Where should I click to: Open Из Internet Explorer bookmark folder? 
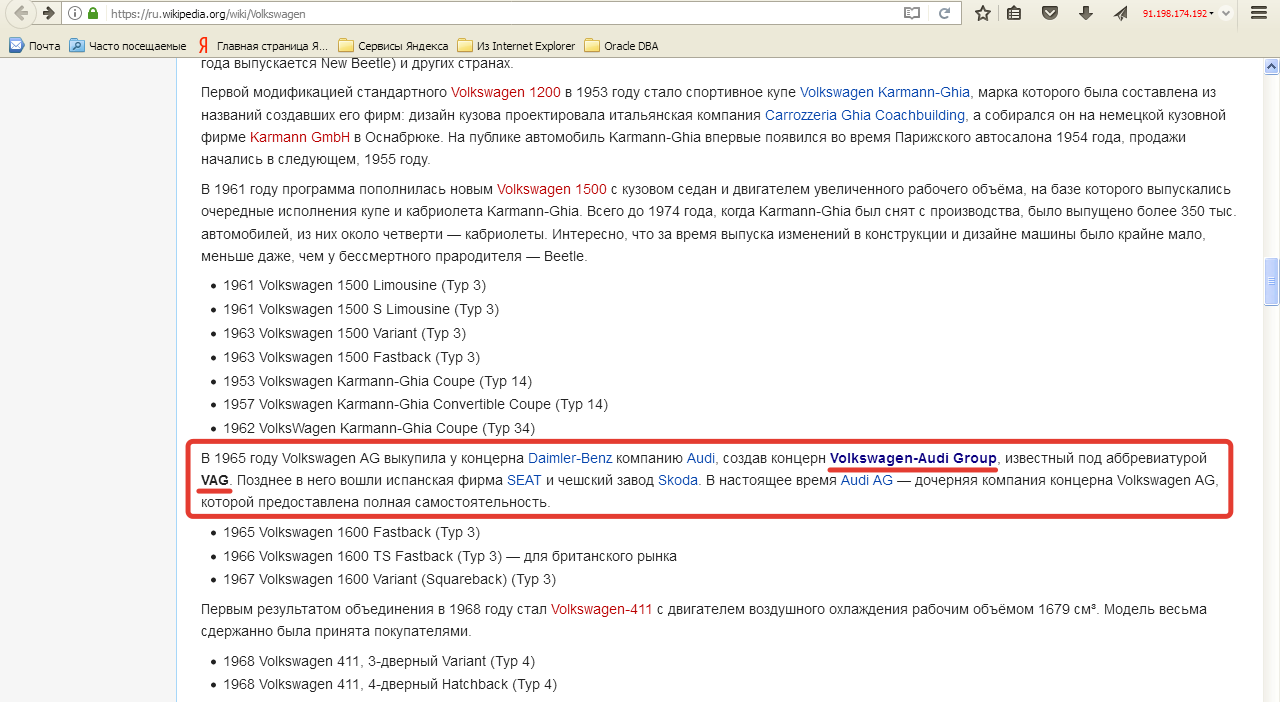pos(516,45)
